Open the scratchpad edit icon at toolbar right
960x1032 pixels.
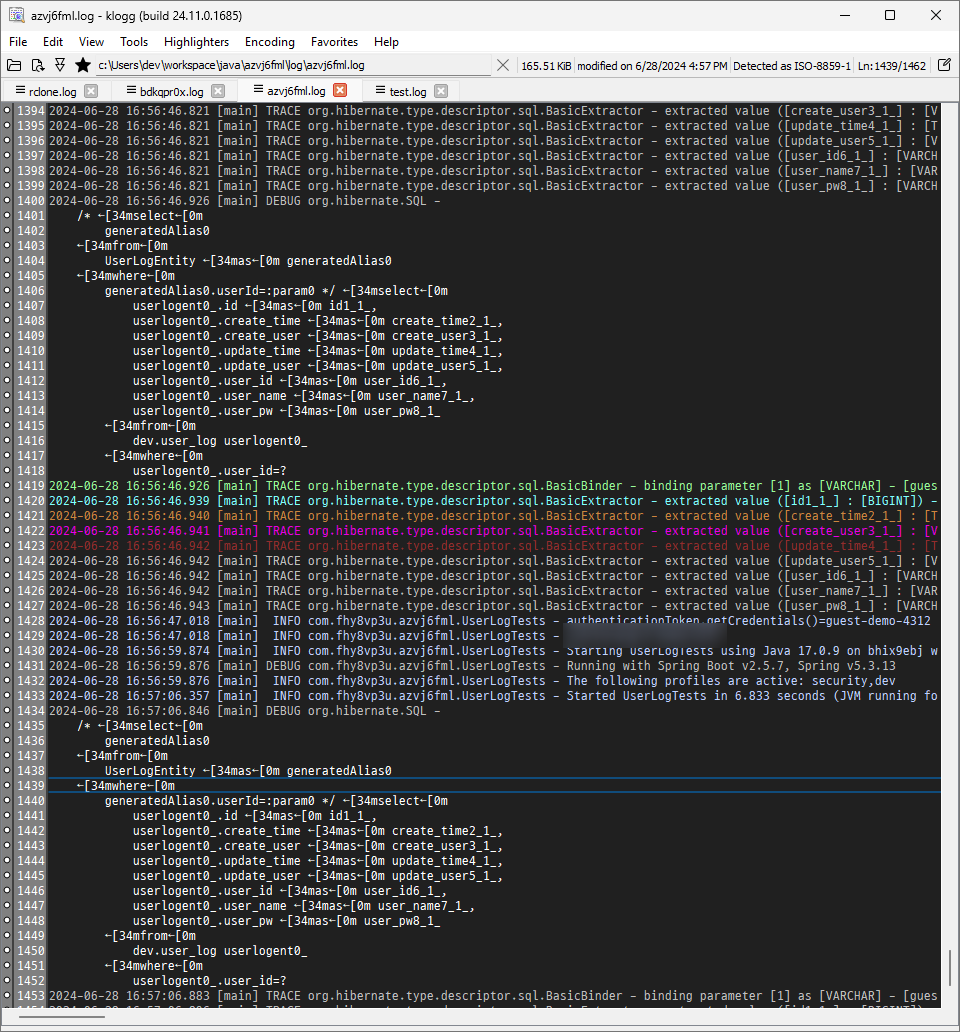click(944, 65)
